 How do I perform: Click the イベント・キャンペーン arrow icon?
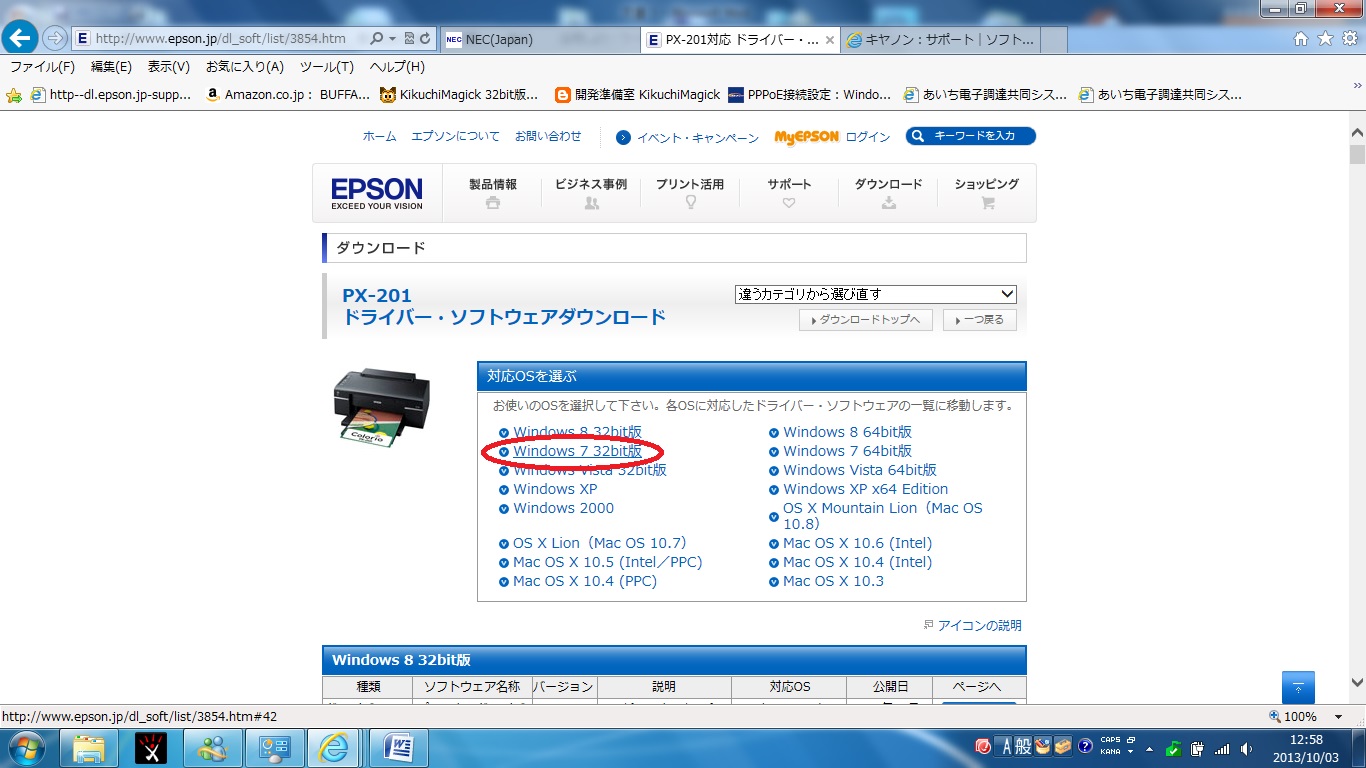(623, 137)
